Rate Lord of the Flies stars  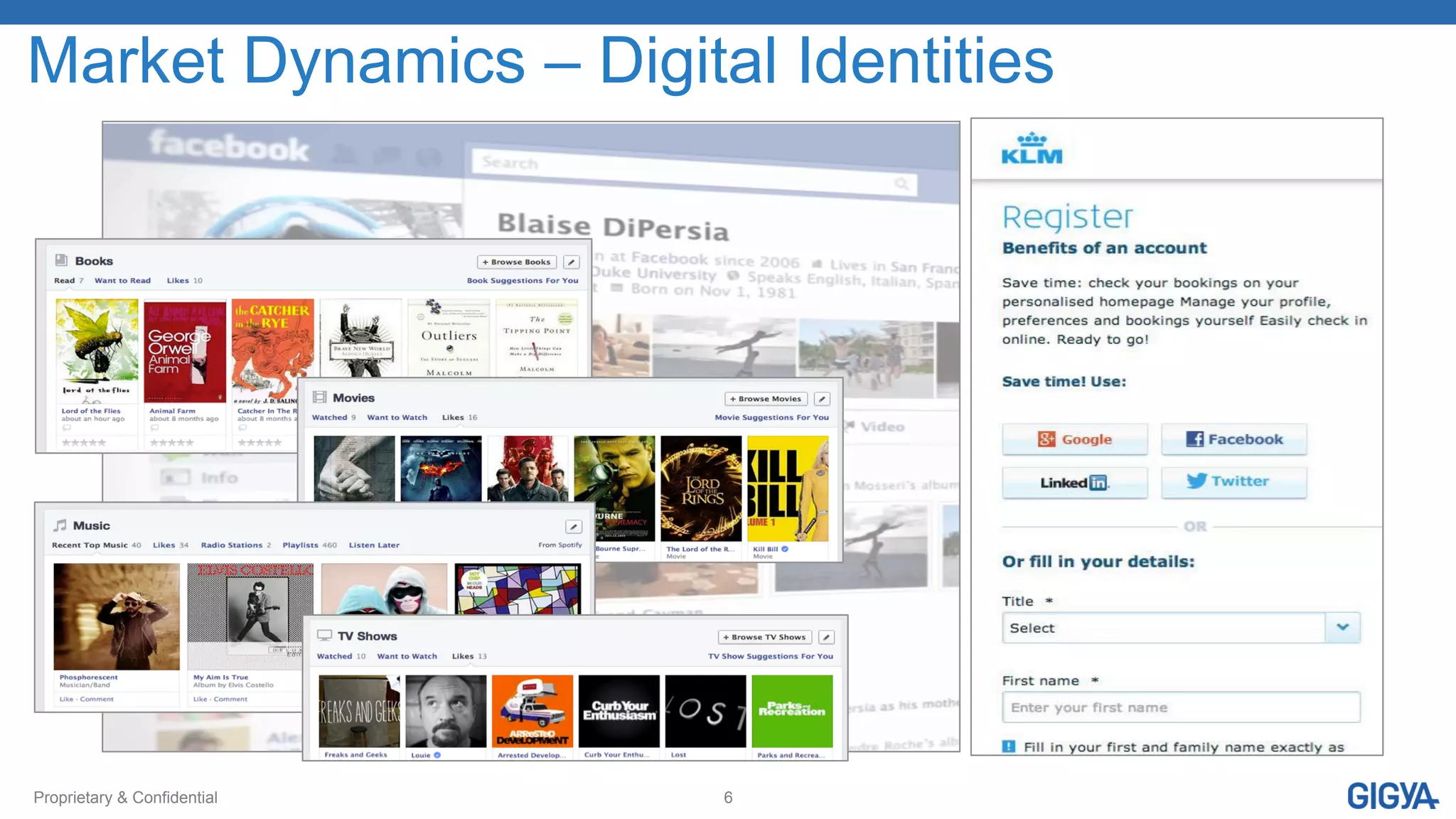pyautogui.click(x=84, y=443)
